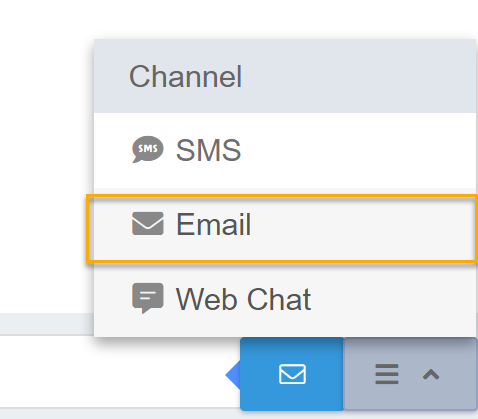The height and width of the screenshot is (419, 478).
Task: Click the SMS text label
Action: [x=208, y=150]
